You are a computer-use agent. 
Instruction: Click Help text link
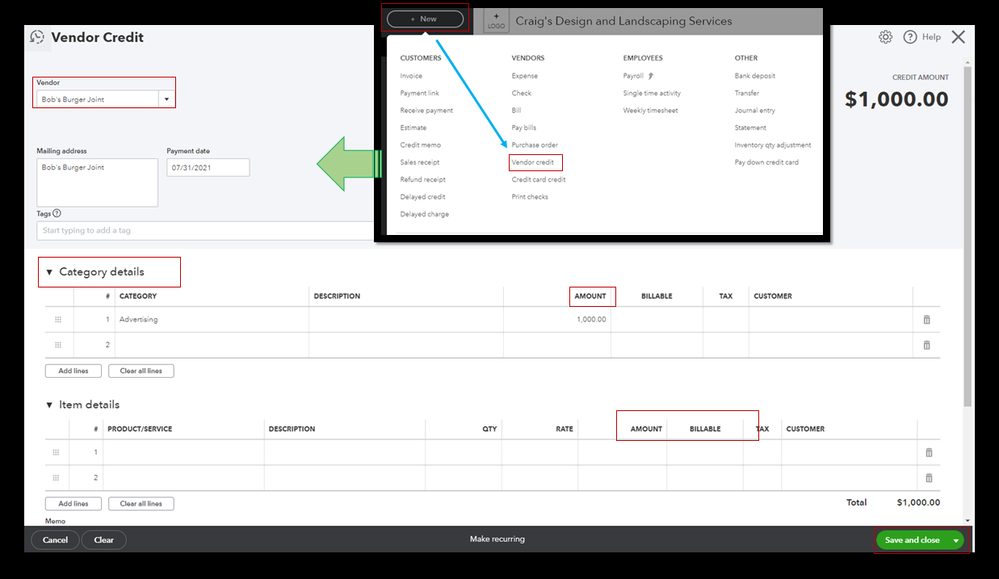click(931, 37)
